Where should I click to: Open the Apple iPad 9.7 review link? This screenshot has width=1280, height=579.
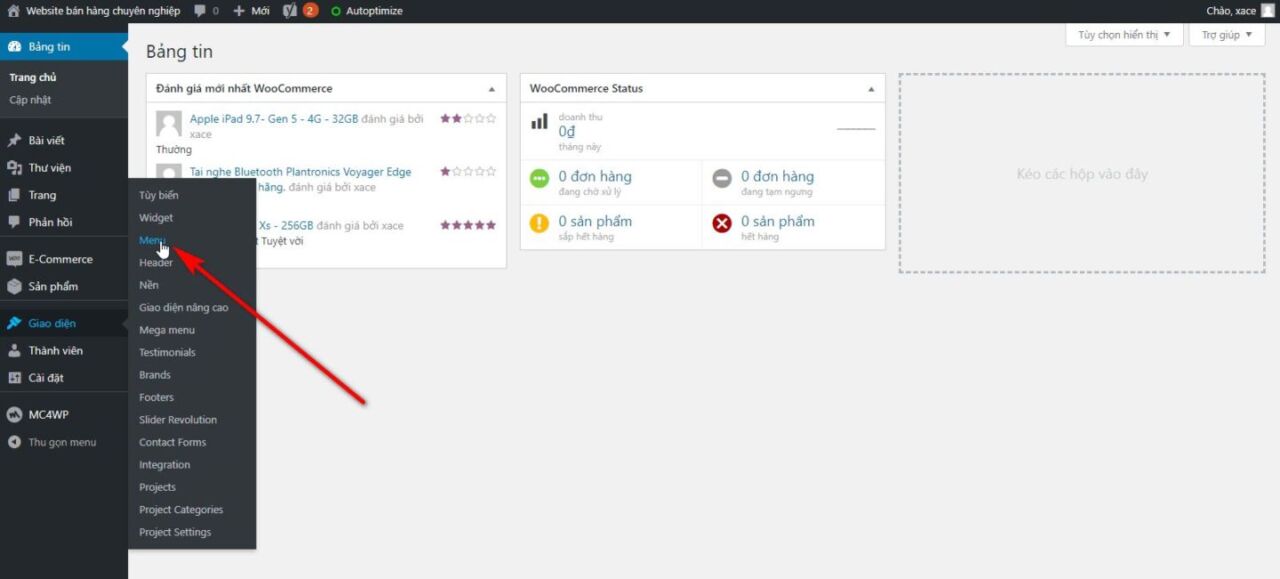point(273,119)
